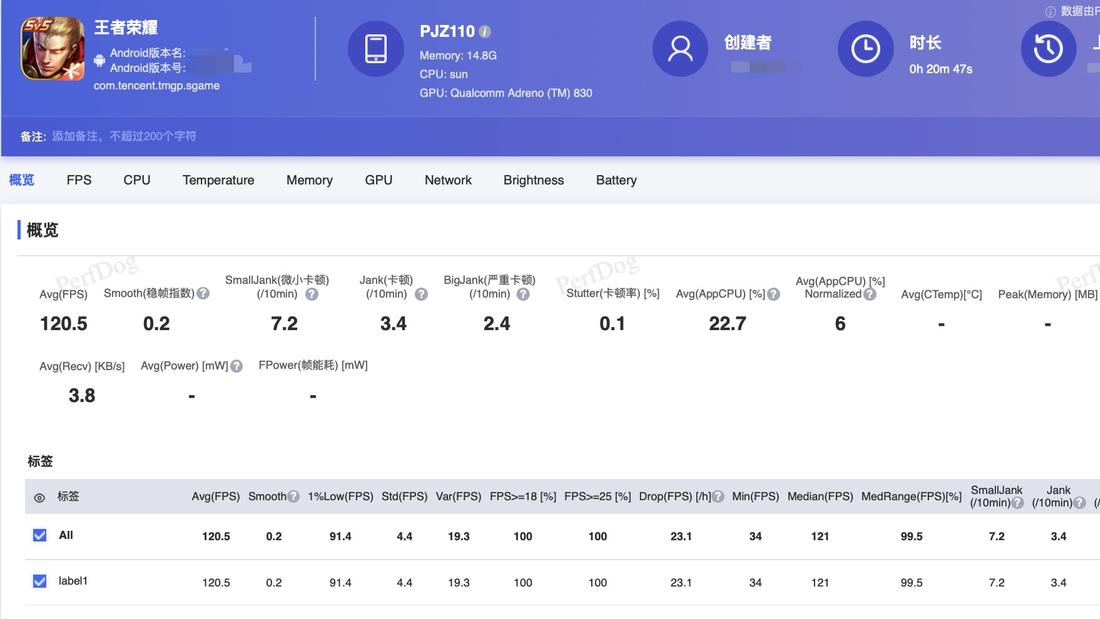The width and height of the screenshot is (1100, 619).
Task: Switch to the FPS tab
Action: (x=78, y=180)
